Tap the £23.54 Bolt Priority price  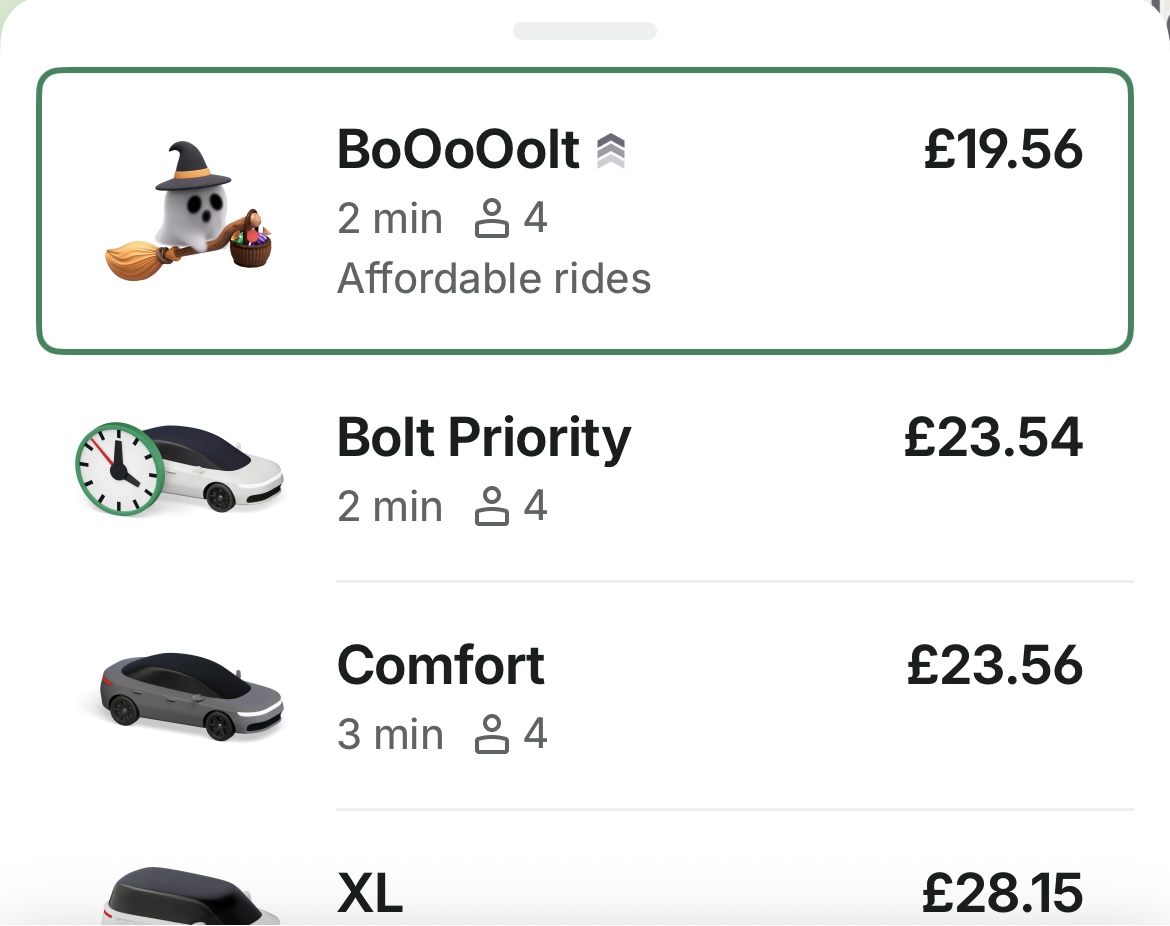tap(993, 438)
